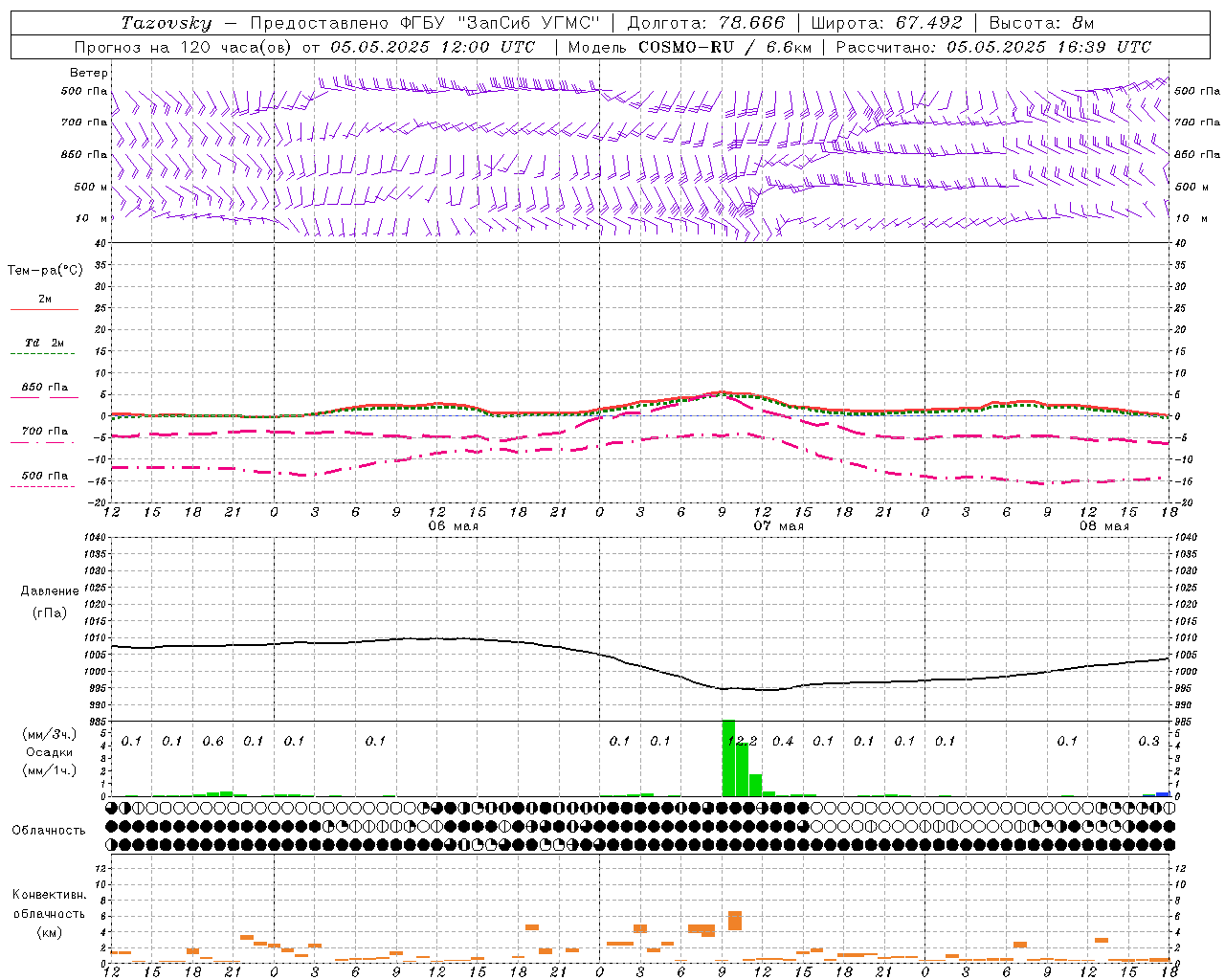
Task: Click the red line sample under '2м' legend
Action: pyautogui.click(x=44, y=309)
